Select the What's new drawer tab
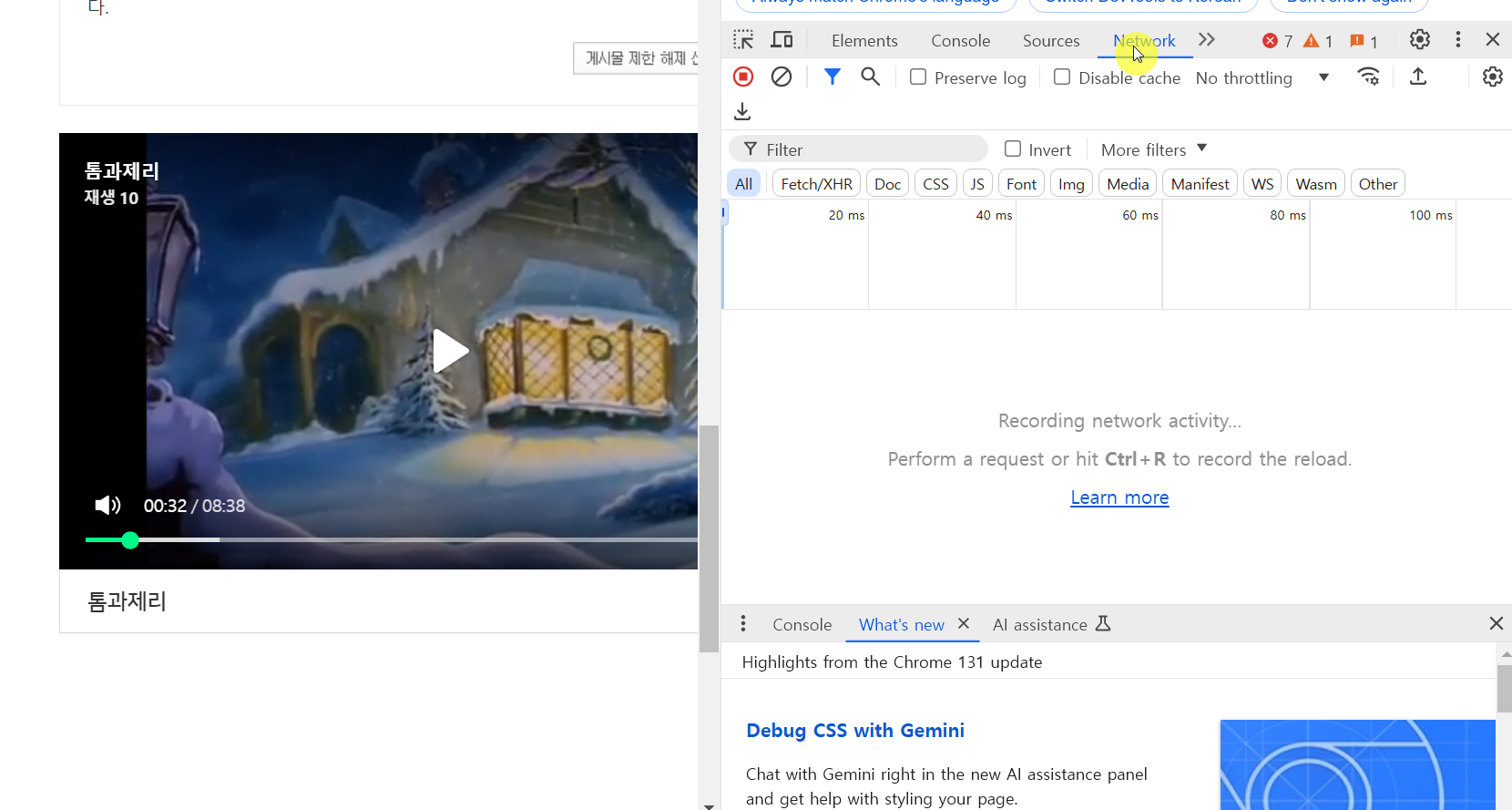 pyautogui.click(x=901, y=625)
